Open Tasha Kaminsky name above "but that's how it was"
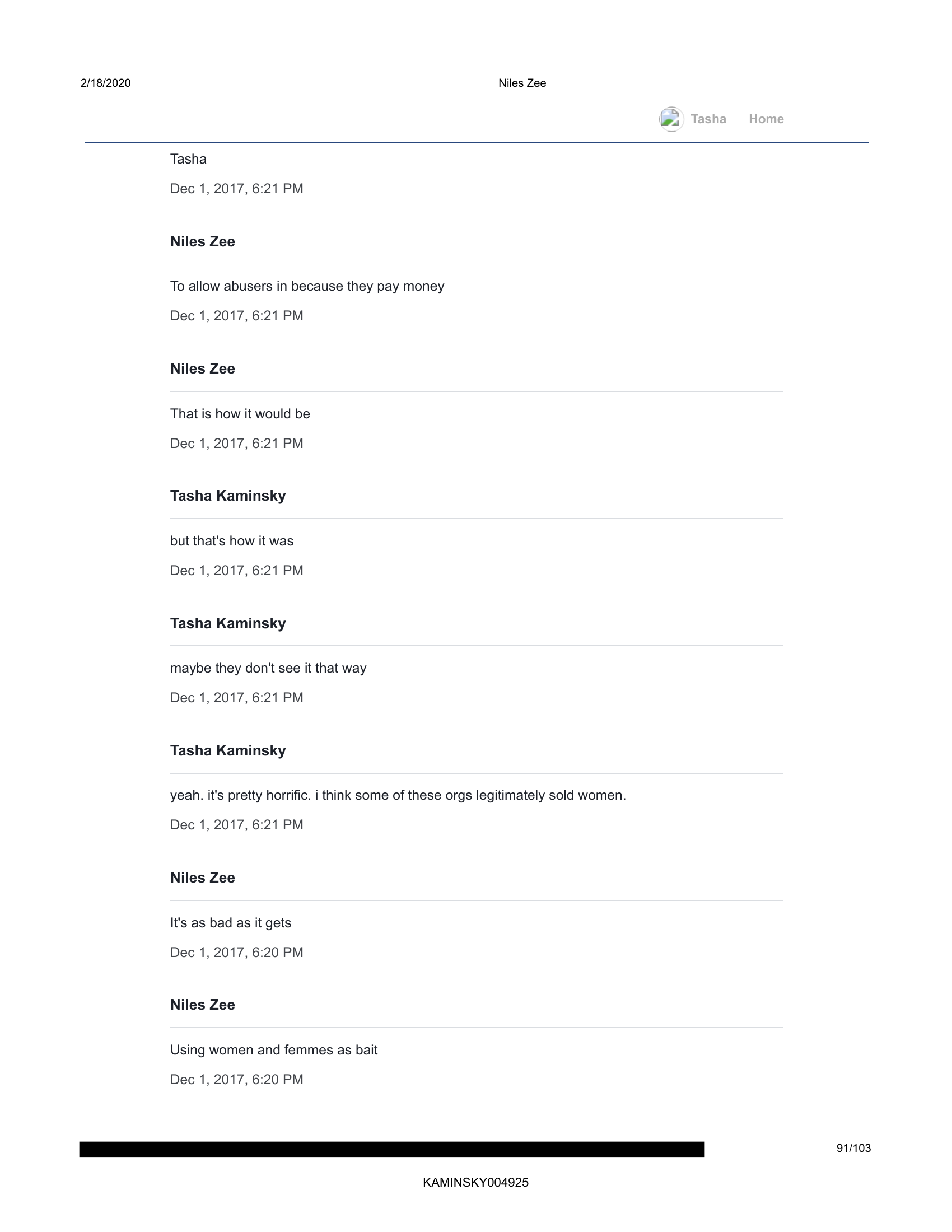 228,496
